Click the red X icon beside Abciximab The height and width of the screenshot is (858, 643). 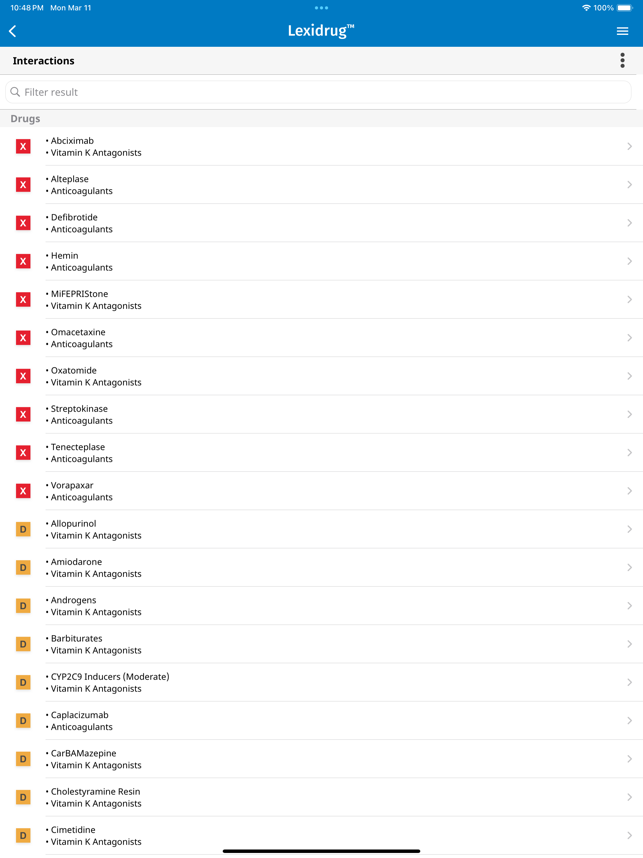(x=23, y=147)
